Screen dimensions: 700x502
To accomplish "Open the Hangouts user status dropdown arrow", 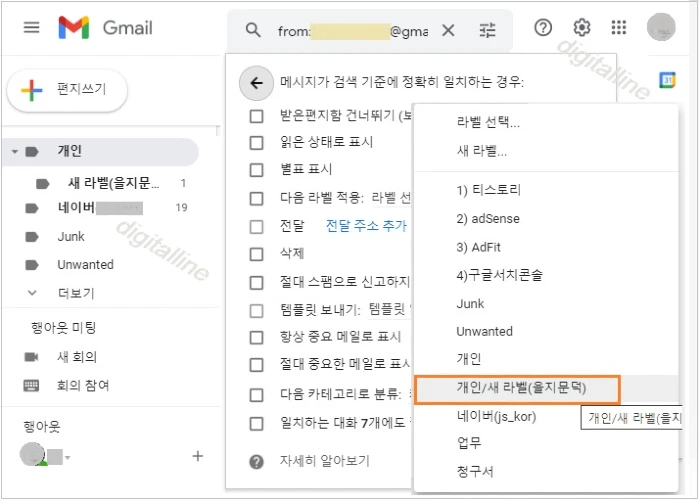I will click(x=68, y=457).
